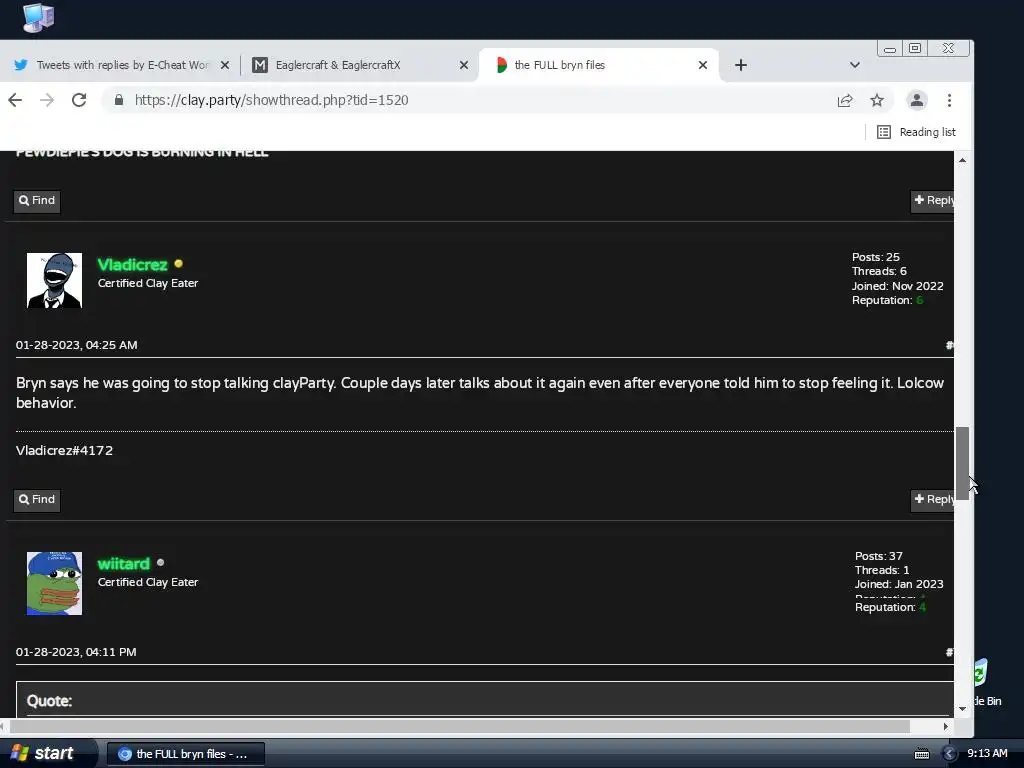Click Vladicrez's avatar image
Viewport: 1024px width, 768px height.
coord(54,280)
